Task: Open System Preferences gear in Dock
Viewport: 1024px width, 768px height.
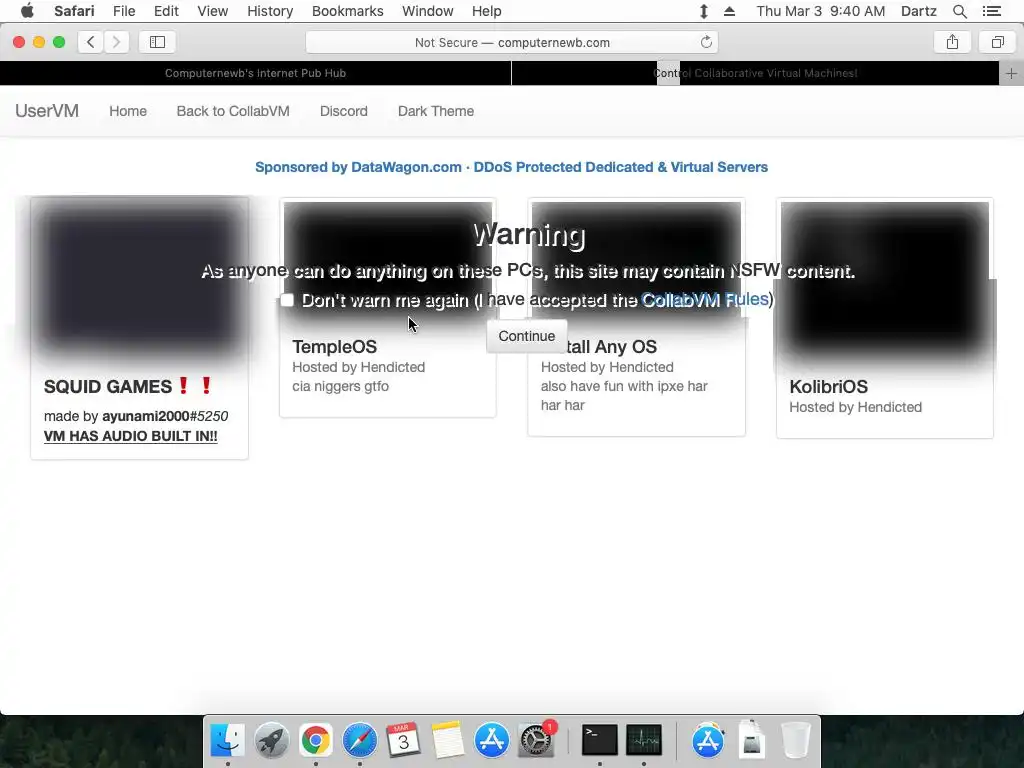Action: pyautogui.click(x=536, y=740)
